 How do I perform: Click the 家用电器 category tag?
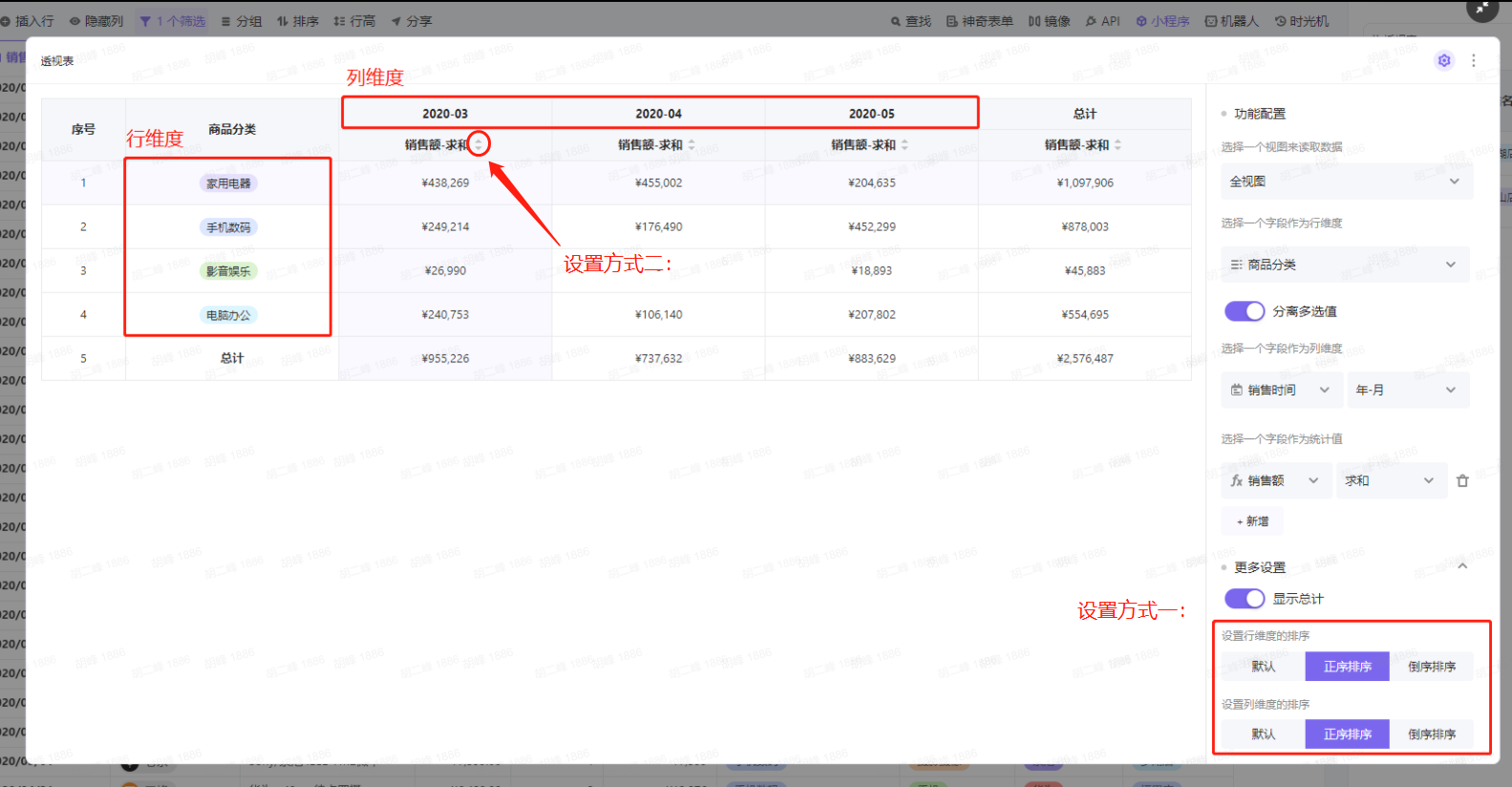point(229,183)
